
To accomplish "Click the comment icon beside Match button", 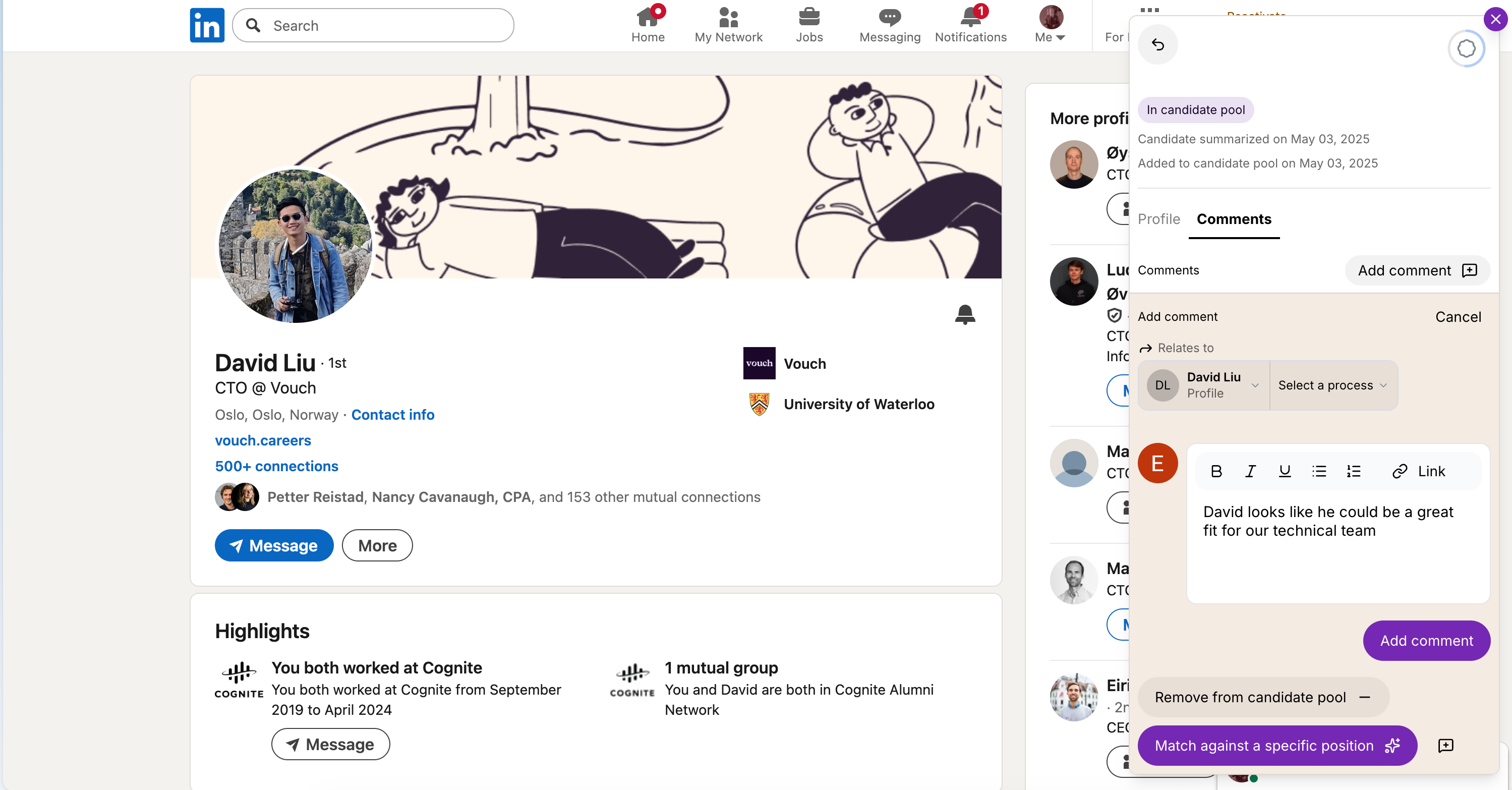I will click(1445, 746).
